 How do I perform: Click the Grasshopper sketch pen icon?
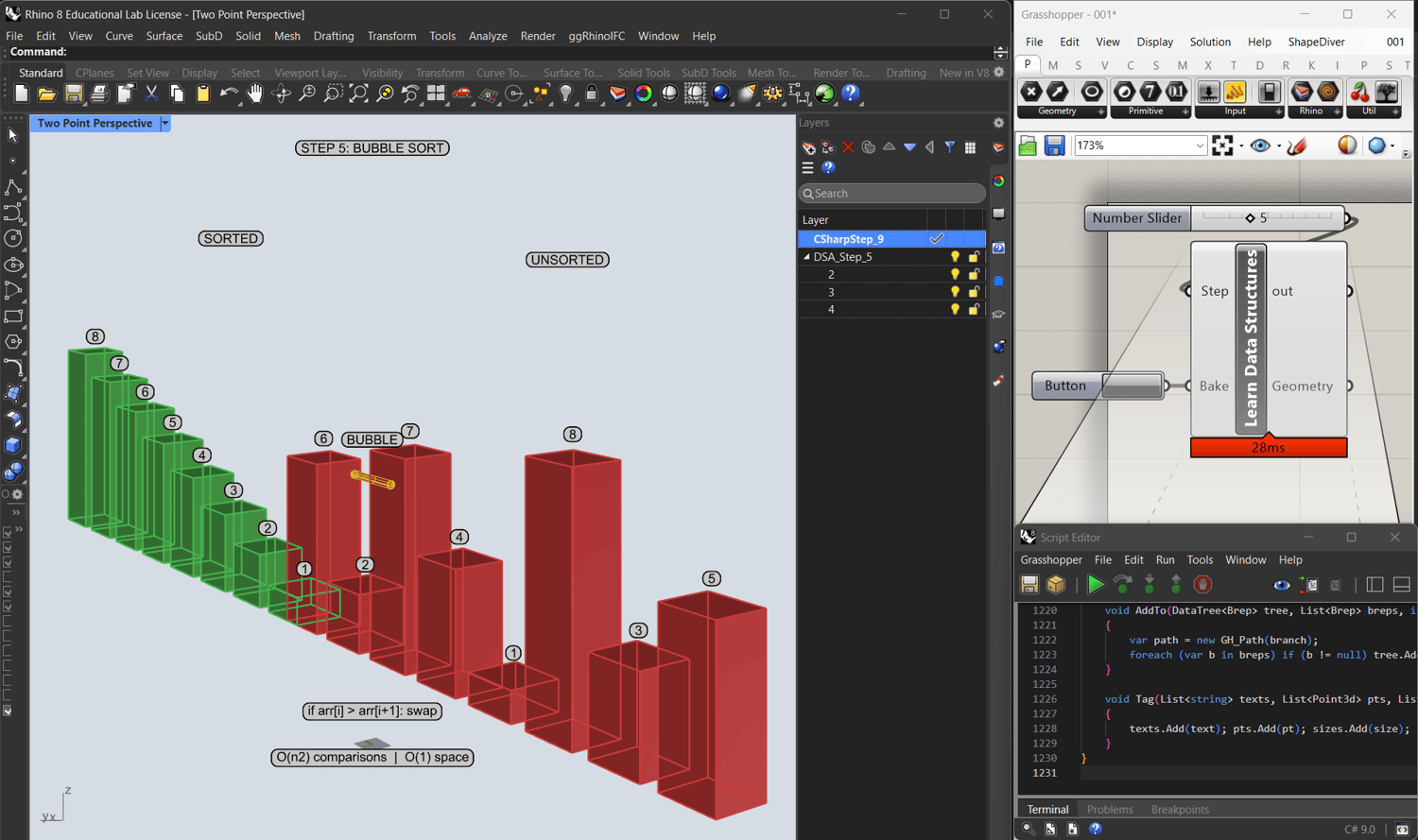click(x=1297, y=146)
